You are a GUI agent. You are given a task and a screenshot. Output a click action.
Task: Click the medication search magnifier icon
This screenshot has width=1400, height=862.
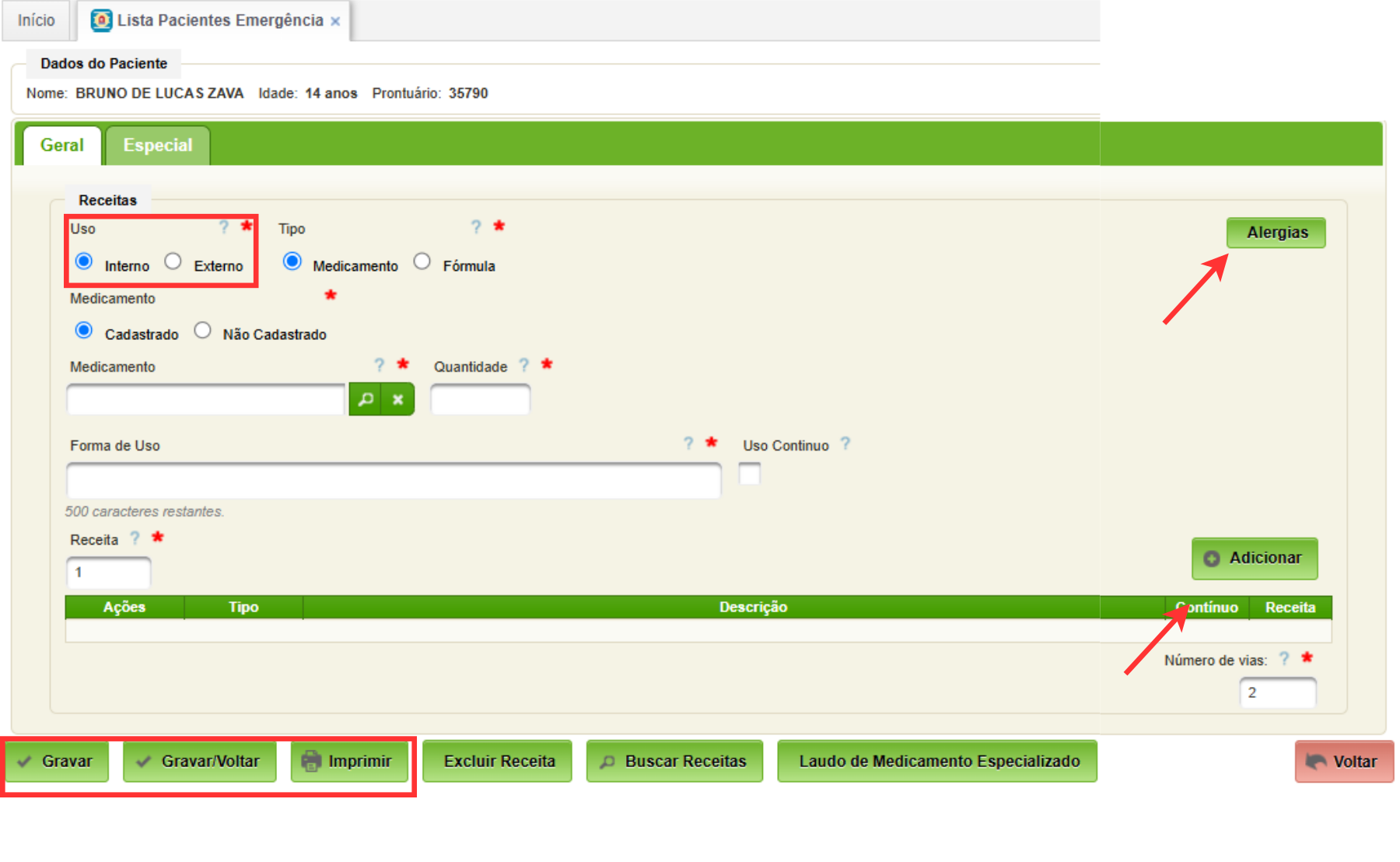click(x=365, y=400)
